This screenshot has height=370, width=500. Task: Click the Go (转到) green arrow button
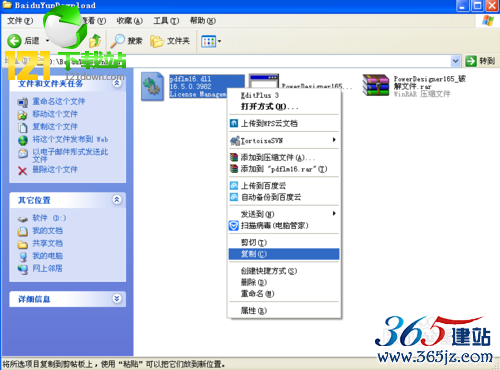tap(471, 61)
